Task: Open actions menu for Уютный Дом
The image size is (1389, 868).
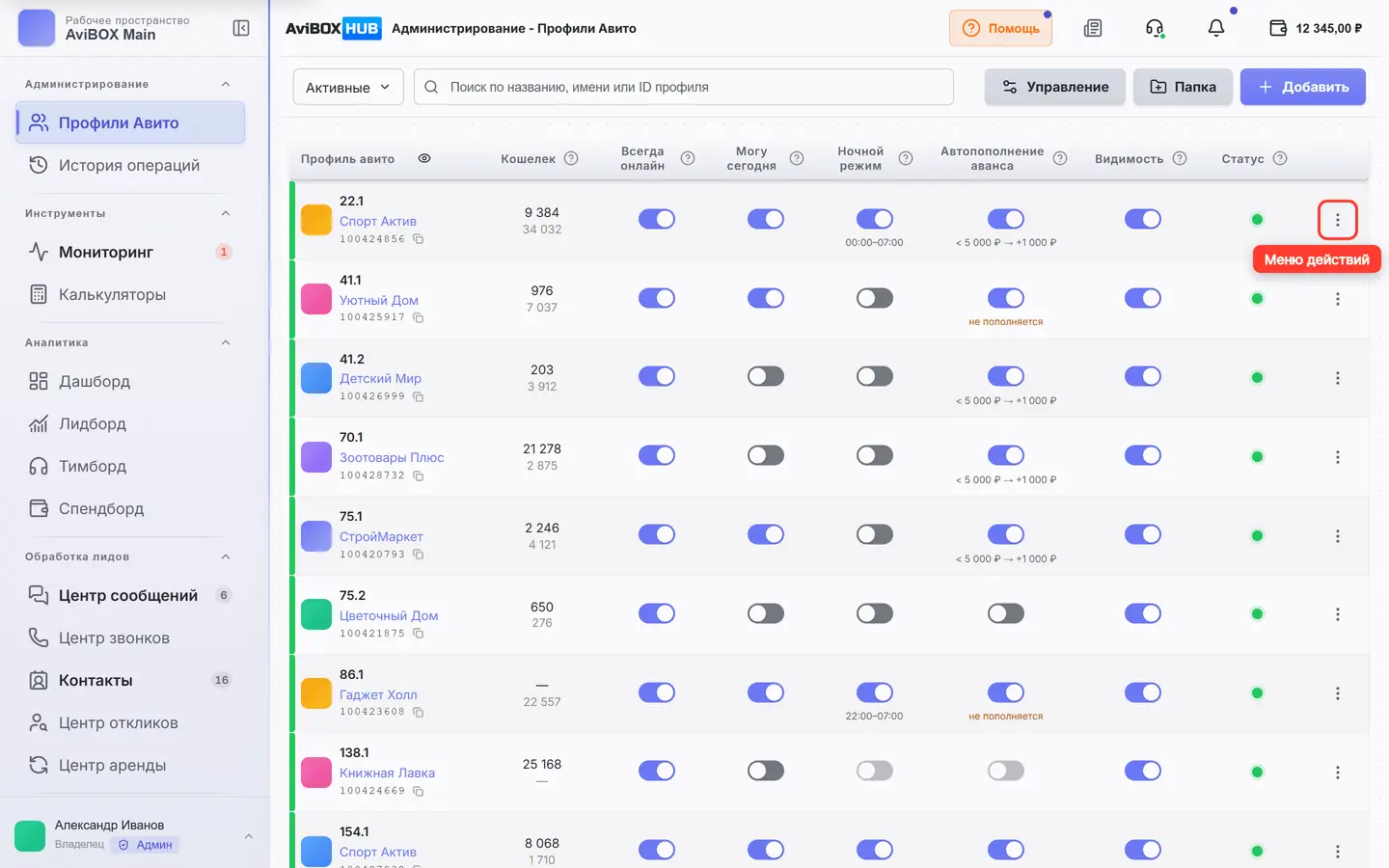Action: pos(1338,299)
